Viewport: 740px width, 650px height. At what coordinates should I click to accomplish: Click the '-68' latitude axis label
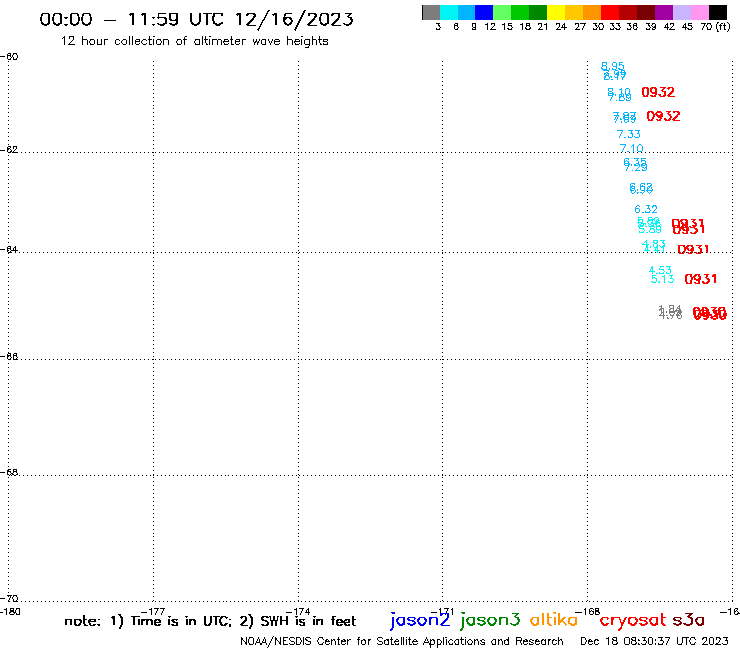tap(9, 473)
